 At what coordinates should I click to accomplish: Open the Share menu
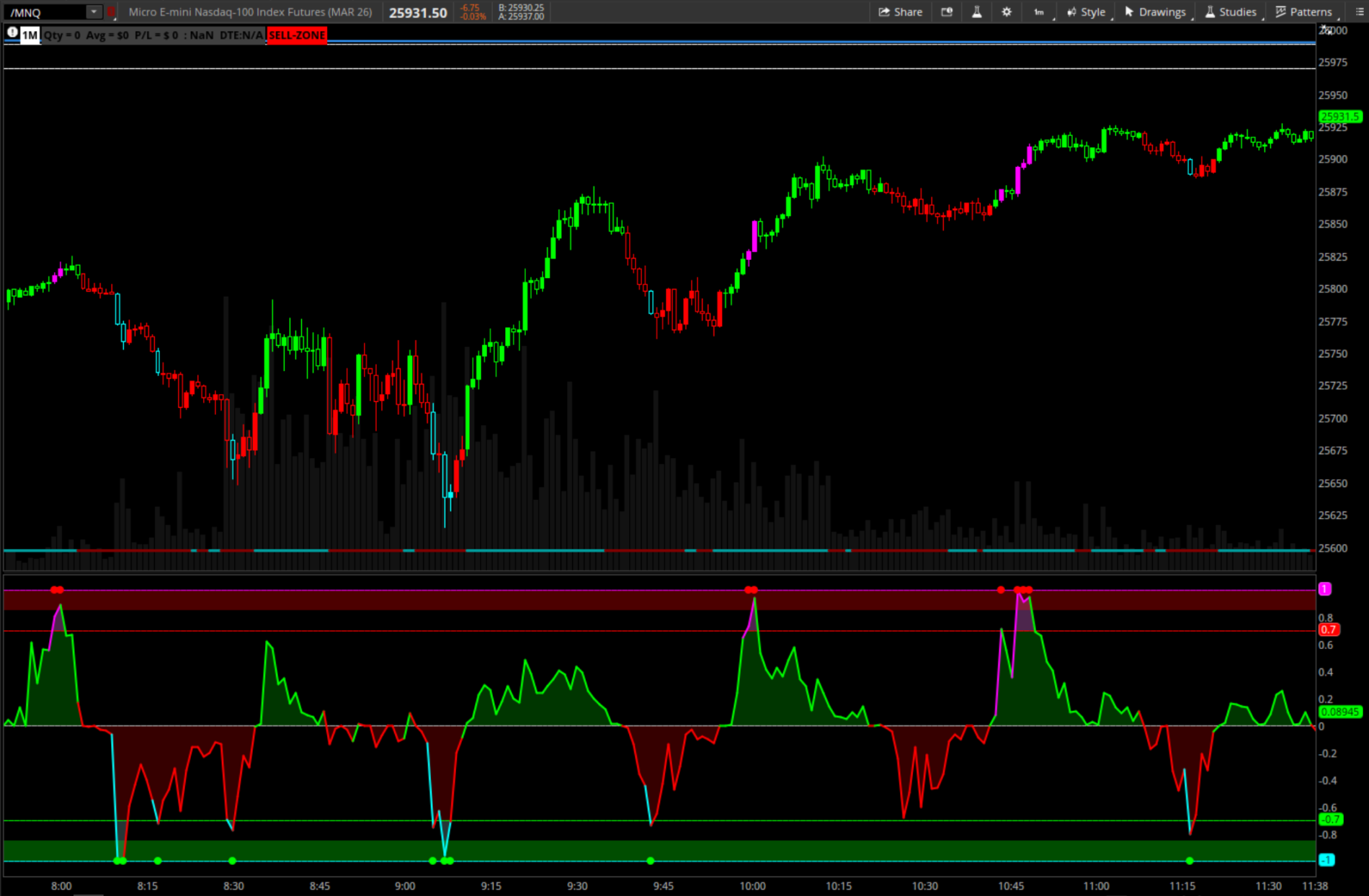pos(901,12)
